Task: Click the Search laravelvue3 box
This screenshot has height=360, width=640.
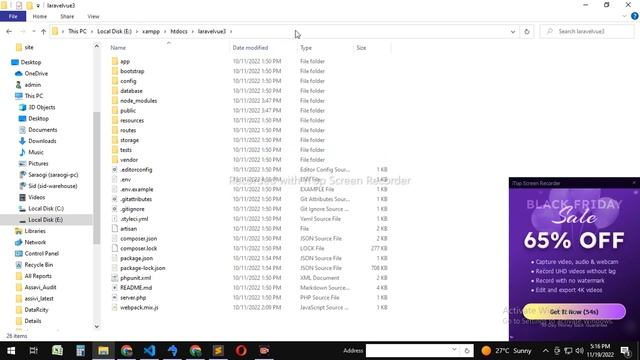Action: coord(587,31)
